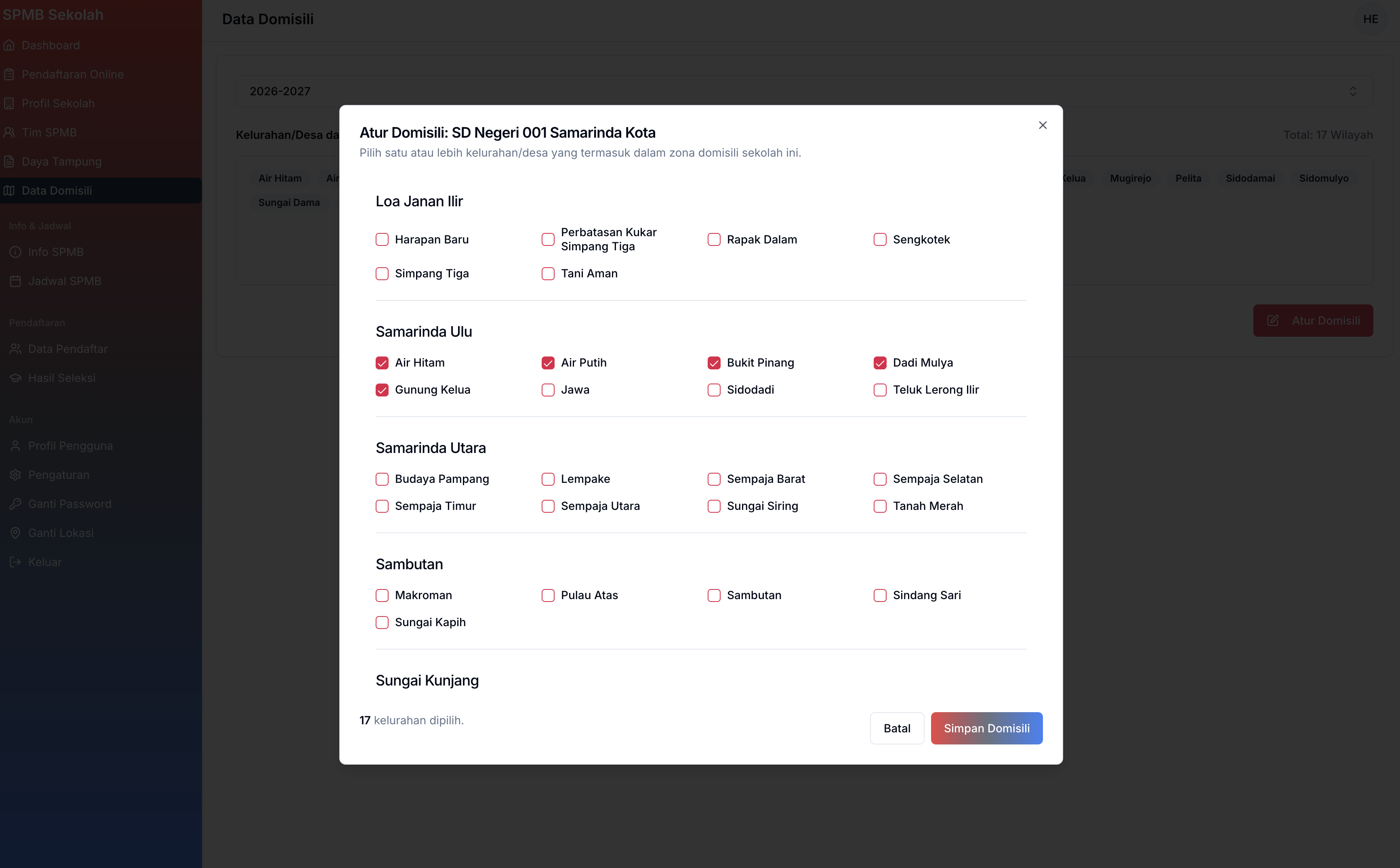The image size is (1400, 868).
Task: Click the Simpan Domisili button
Action: coord(986,728)
